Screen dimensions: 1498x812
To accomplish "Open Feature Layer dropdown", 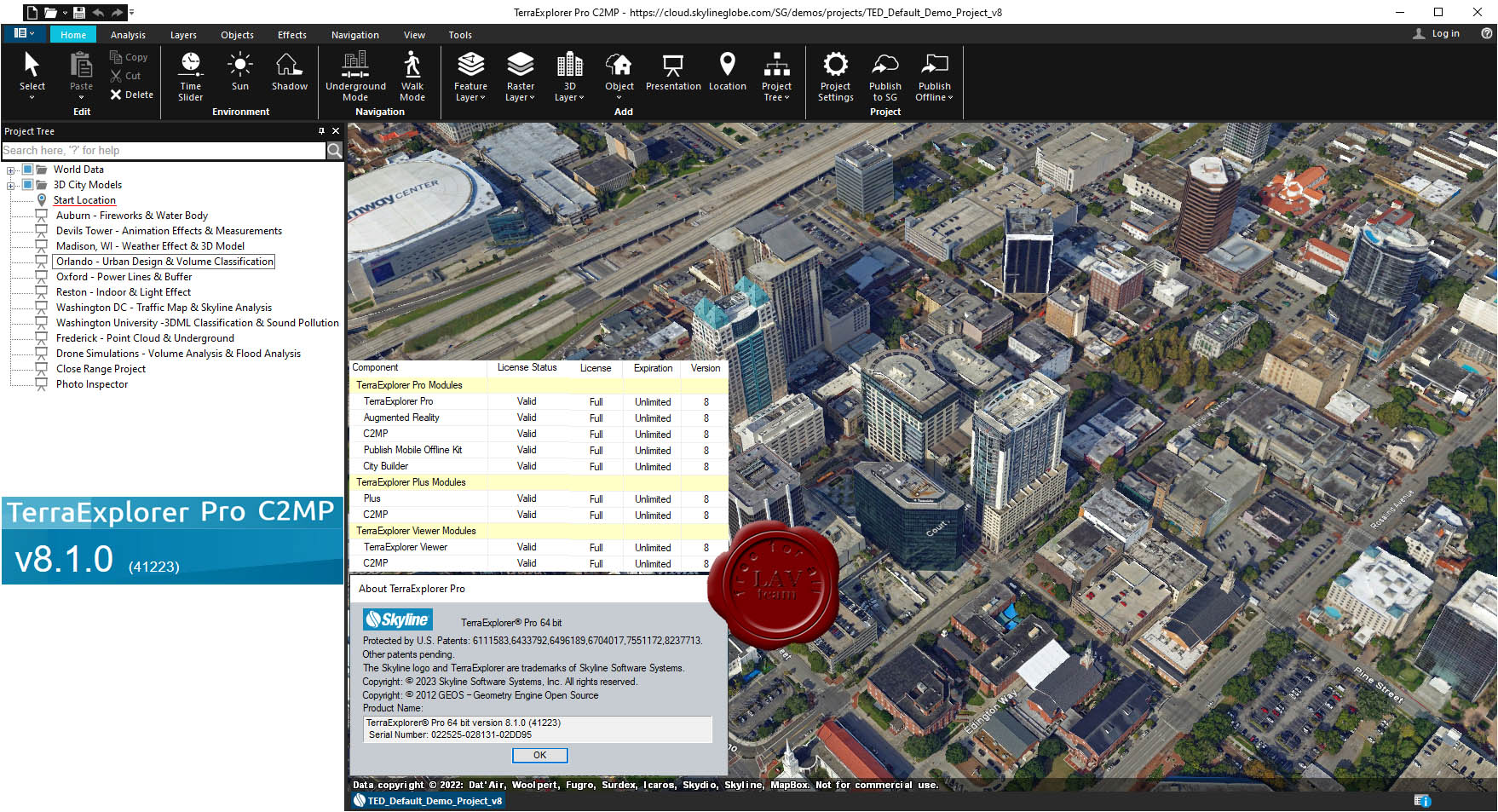I will 470,76.
